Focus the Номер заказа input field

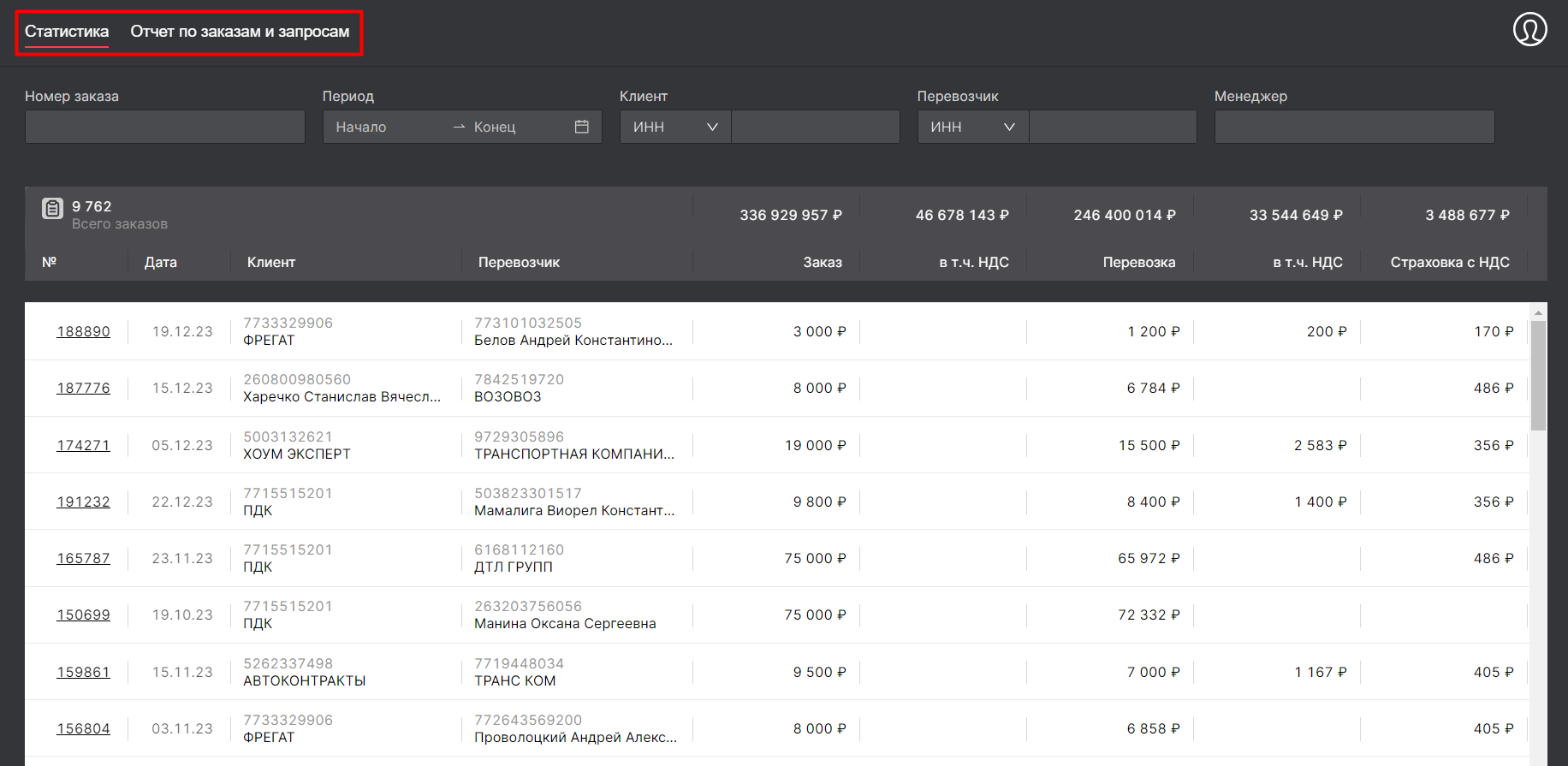pyautogui.click(x=165, y=127)
